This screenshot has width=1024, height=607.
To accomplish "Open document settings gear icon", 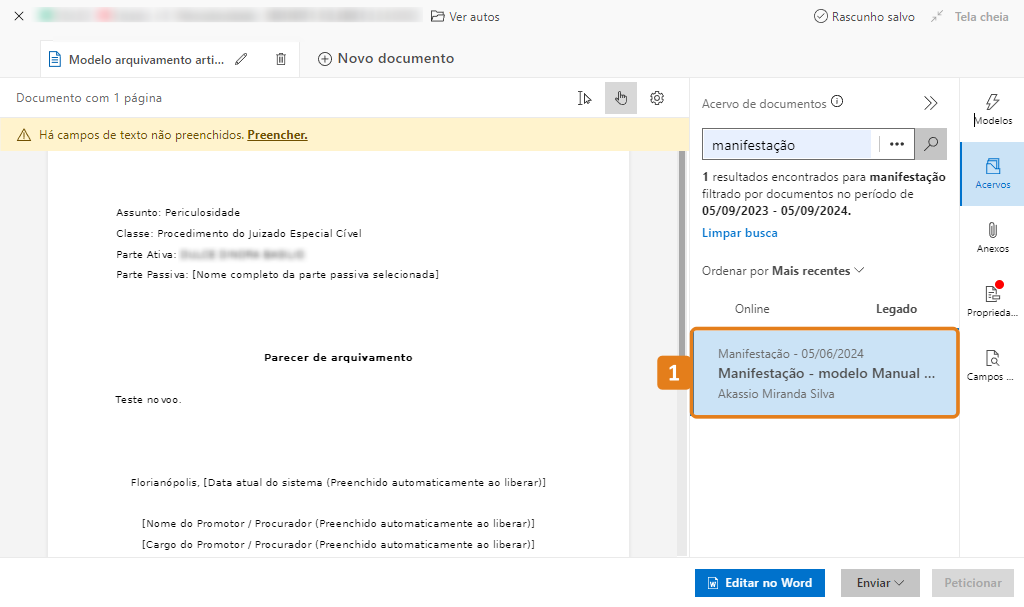I will (657, 98).
